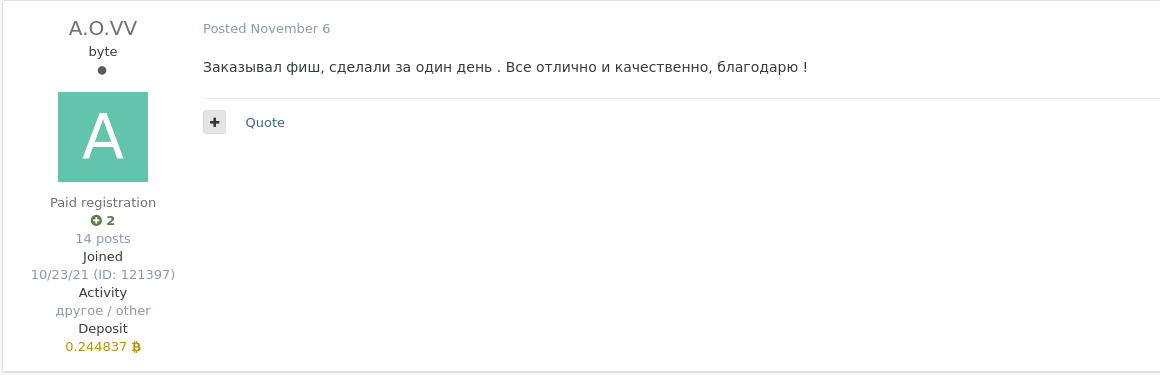
Task: Click the Russian post message text
Action: tap(505, 67)
